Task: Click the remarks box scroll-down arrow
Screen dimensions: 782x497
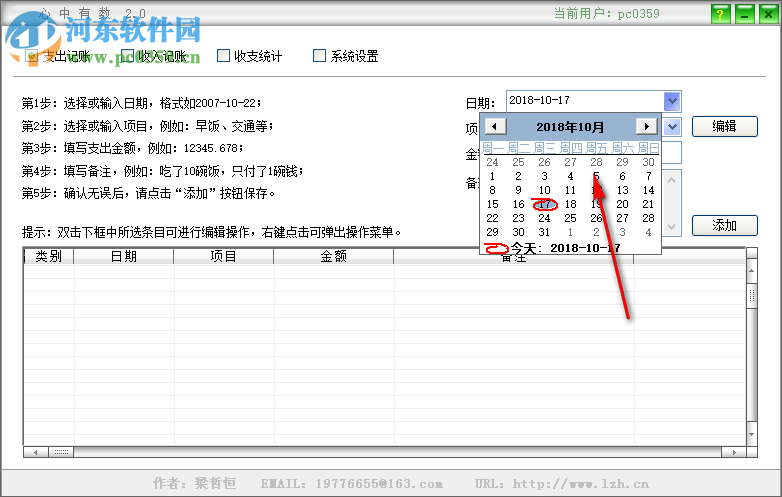Action: (671, 226)
